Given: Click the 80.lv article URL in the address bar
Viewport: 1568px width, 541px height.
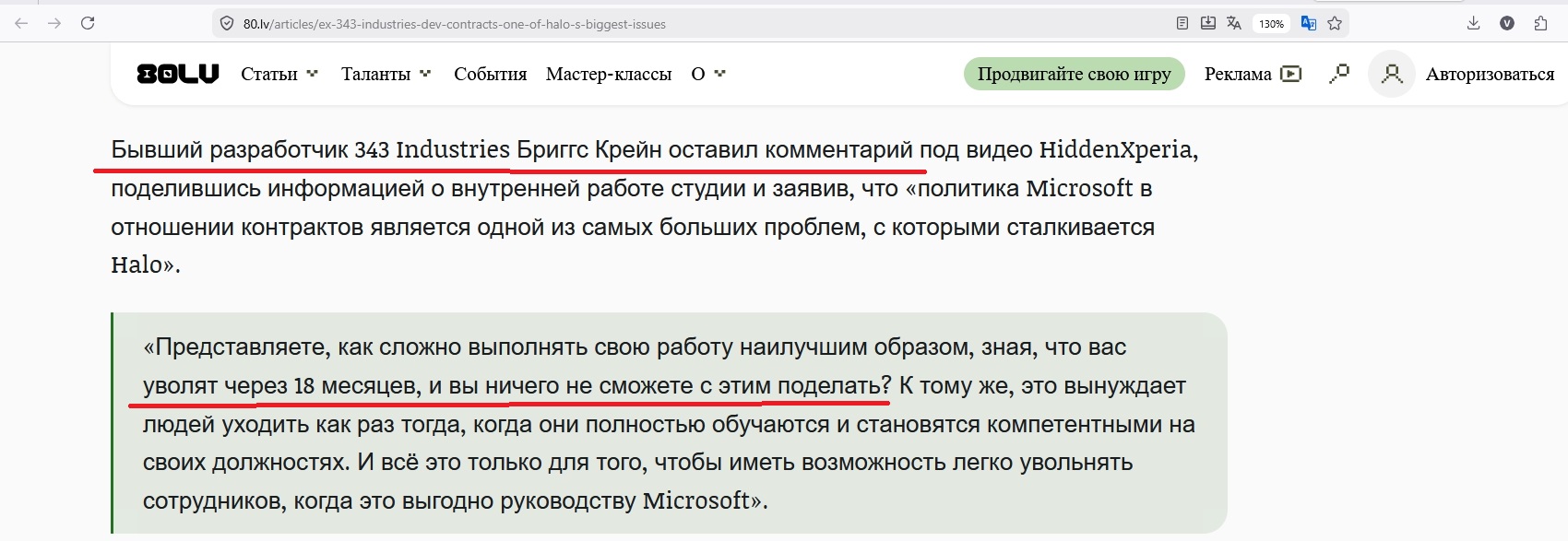Looking at the screenshot, I should click(x=454, y=24).
